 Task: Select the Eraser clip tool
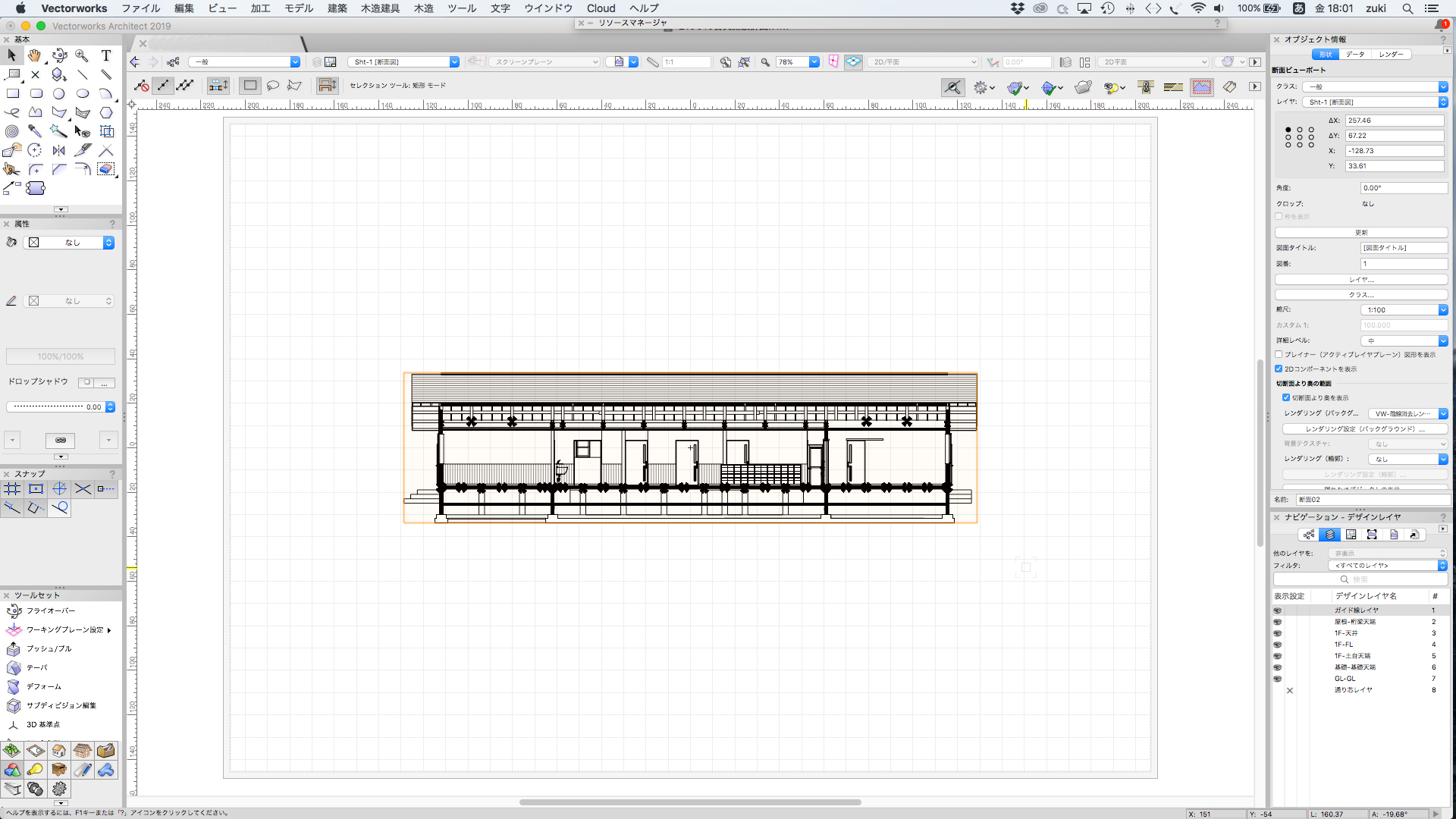pos(106,169)
